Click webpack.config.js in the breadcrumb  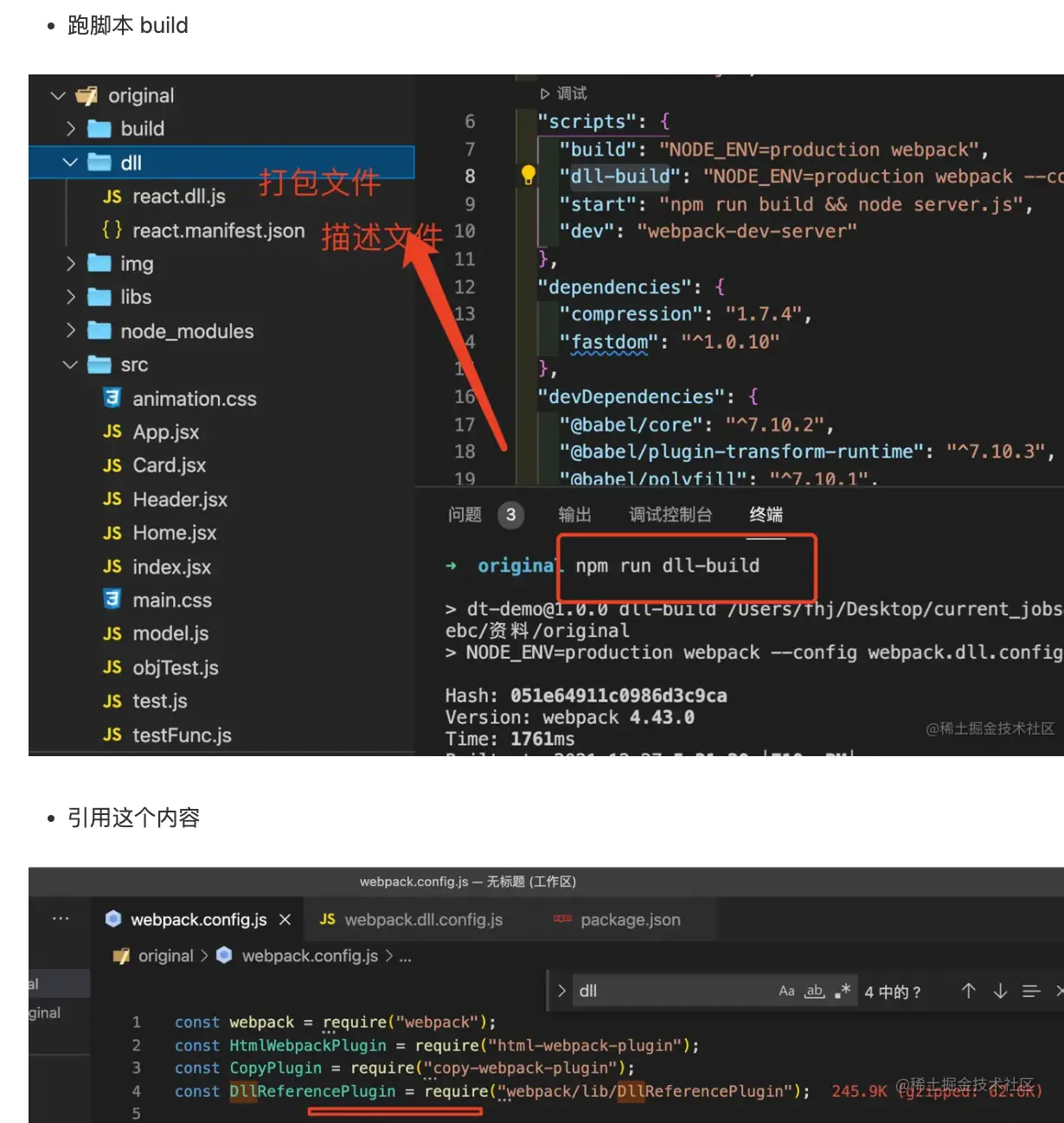coord(310,955)
